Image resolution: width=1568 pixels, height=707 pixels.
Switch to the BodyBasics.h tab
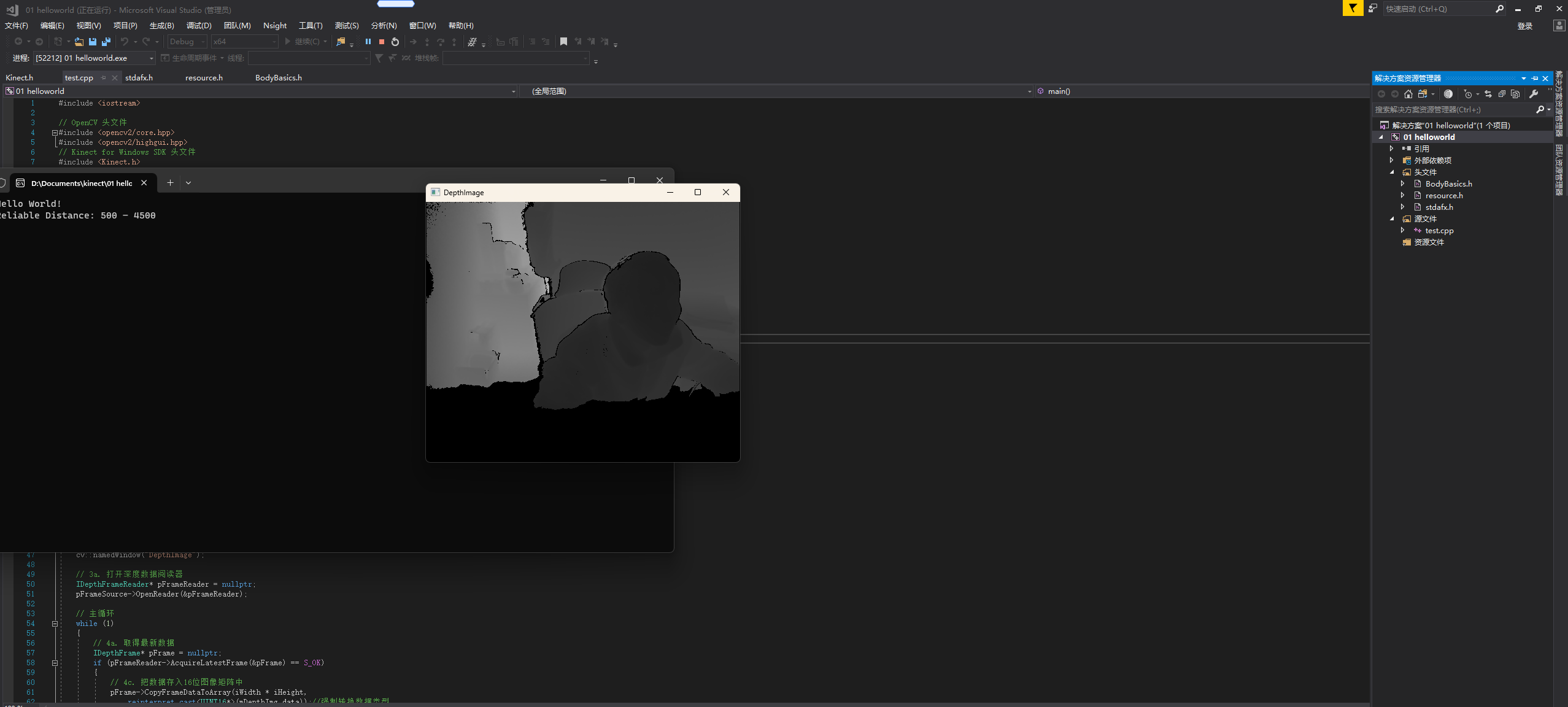coord(279,78)
